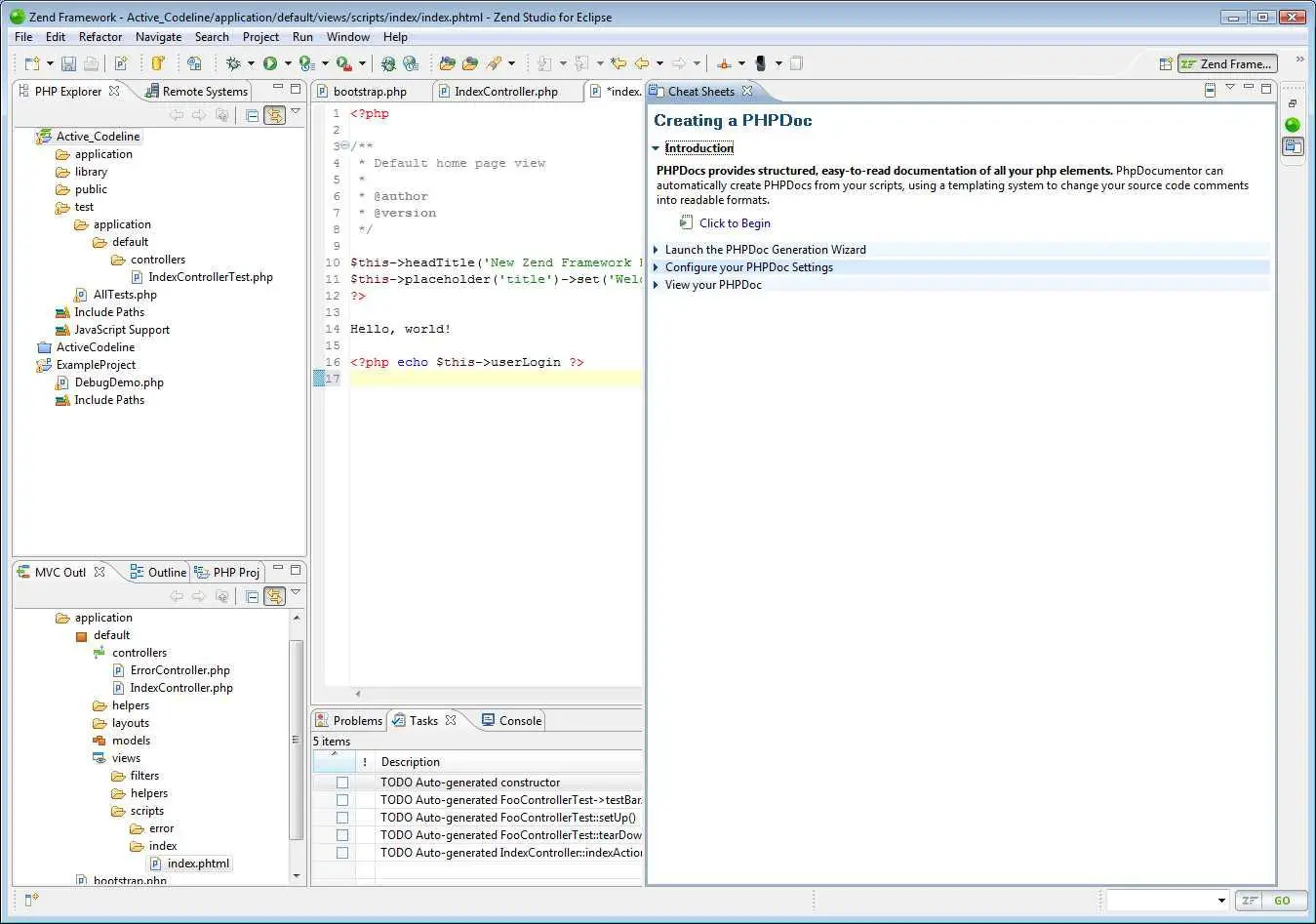
Task: Click the green status icon in right trim
Action: click(x=1293, y=125)
